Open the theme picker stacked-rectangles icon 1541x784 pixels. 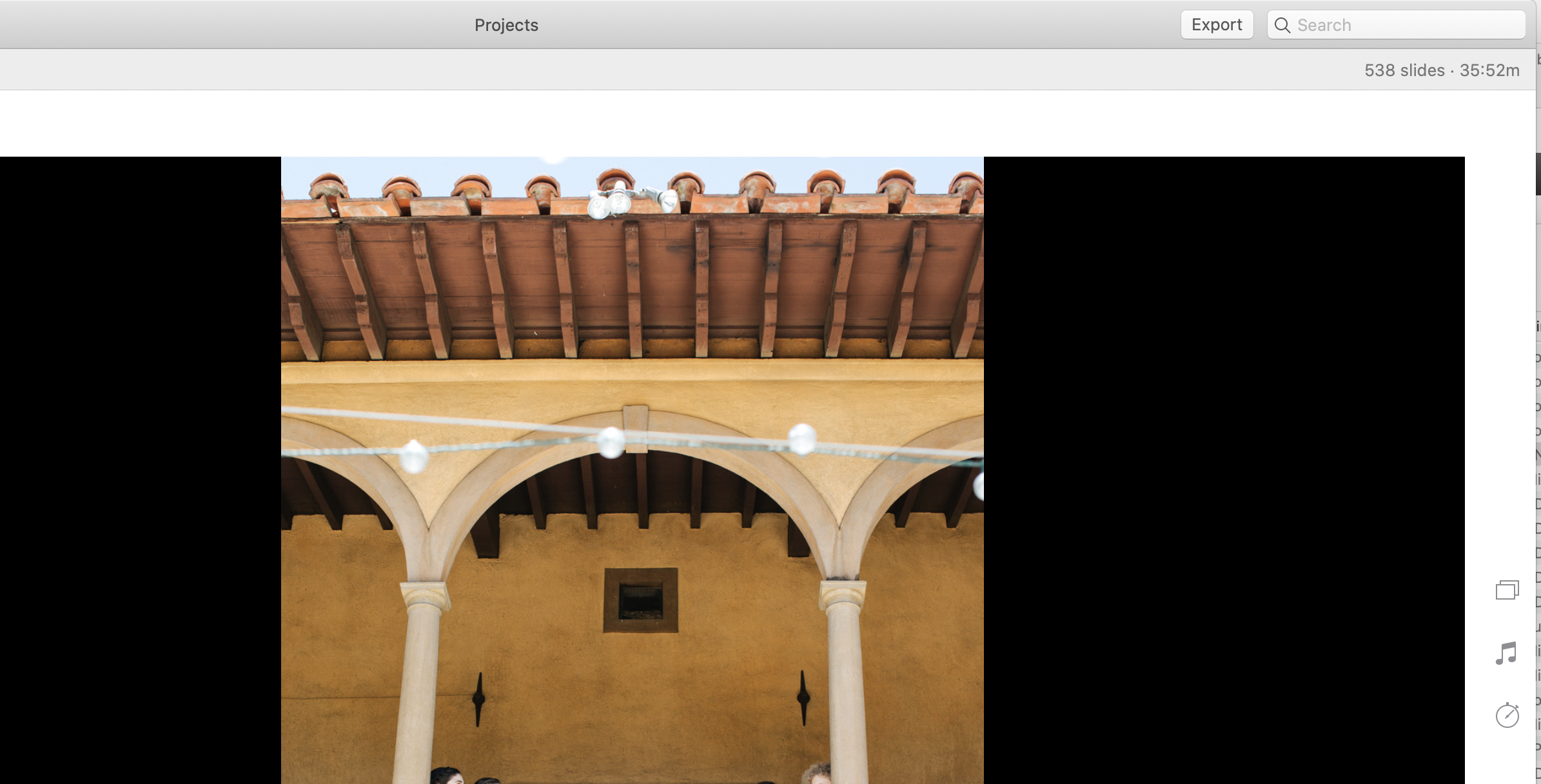(1507, 589)
